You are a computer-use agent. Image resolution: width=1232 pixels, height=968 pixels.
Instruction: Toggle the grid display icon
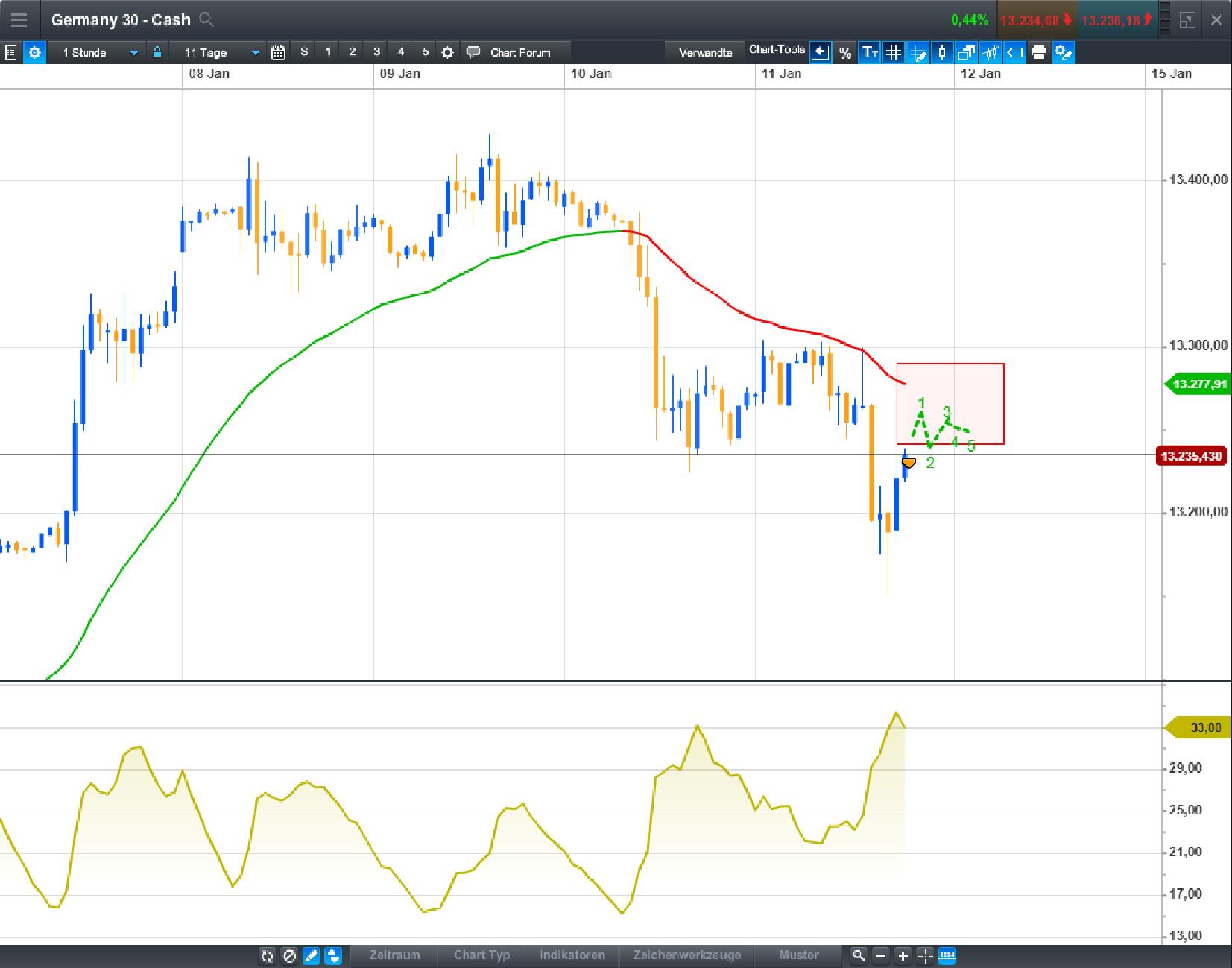point(894,53)
